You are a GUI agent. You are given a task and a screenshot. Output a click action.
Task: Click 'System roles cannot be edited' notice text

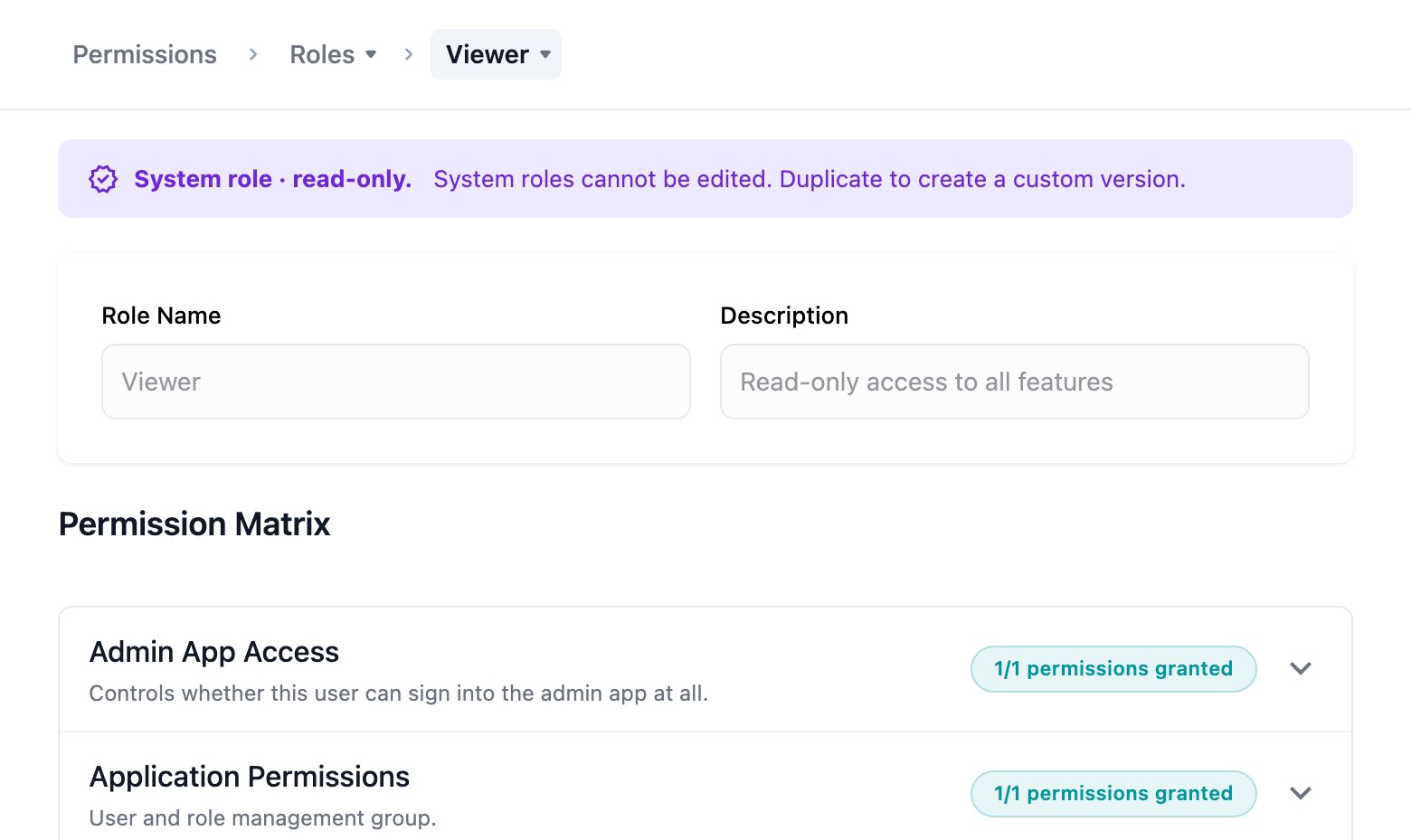click(x=810, y=179)
